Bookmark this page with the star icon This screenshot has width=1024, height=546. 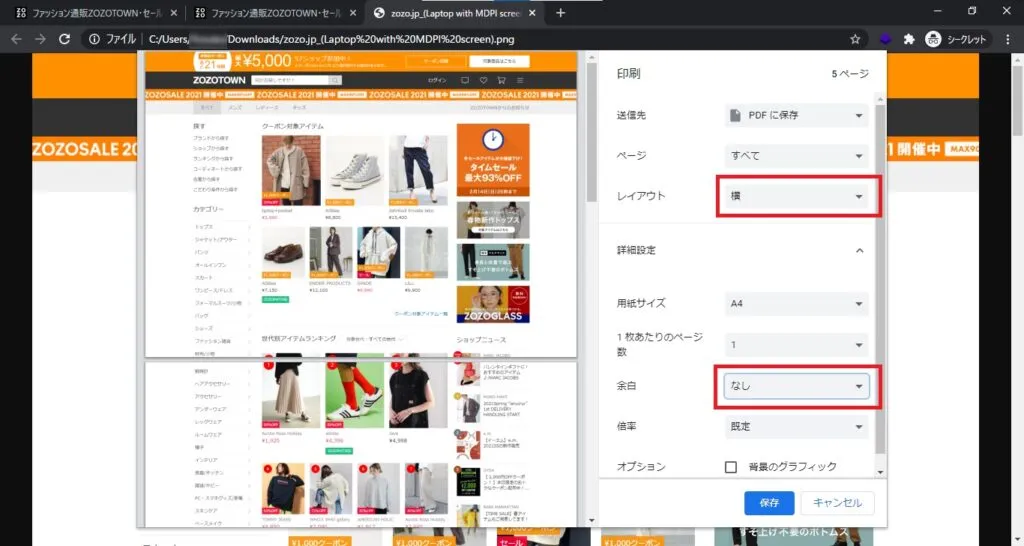point(855,39)
